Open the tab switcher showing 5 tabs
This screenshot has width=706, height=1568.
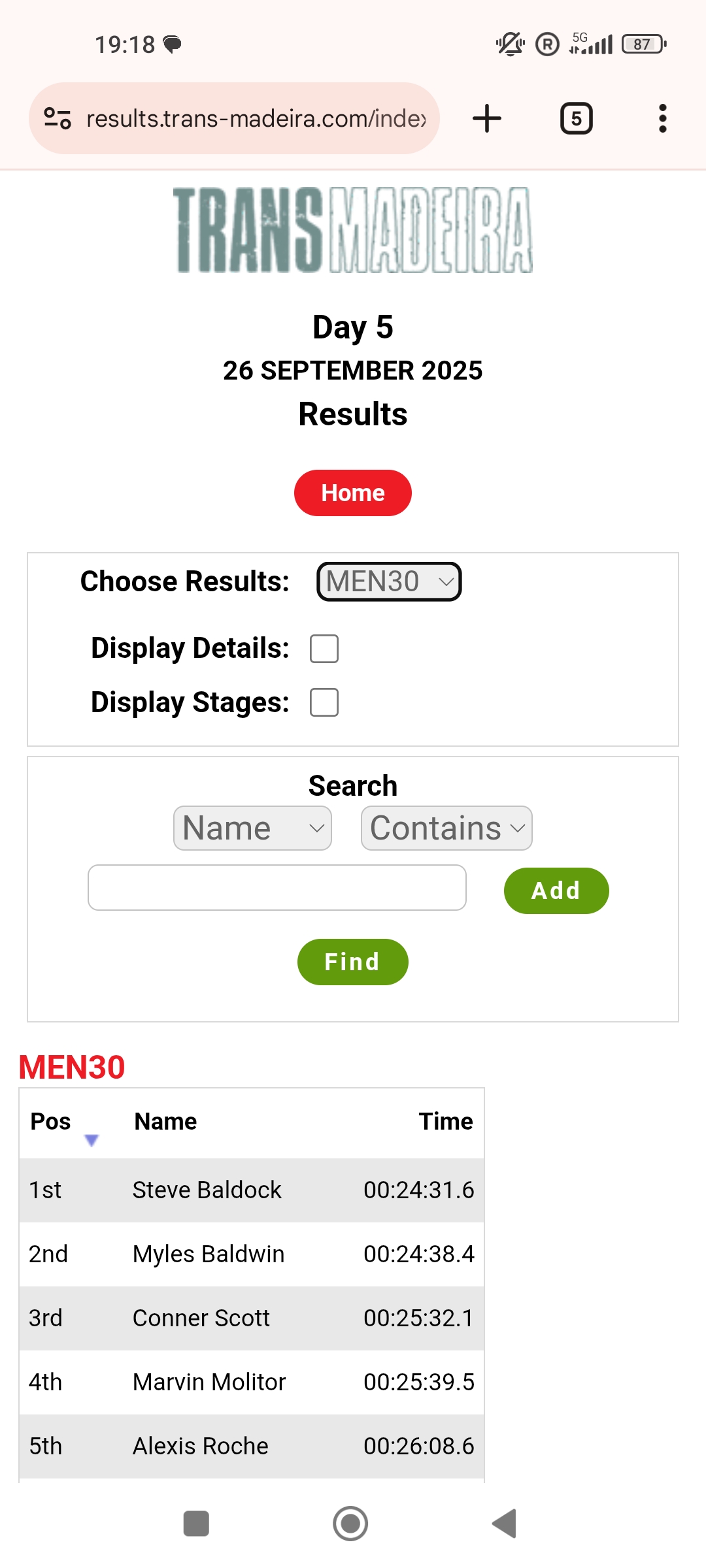pos(576,119)
